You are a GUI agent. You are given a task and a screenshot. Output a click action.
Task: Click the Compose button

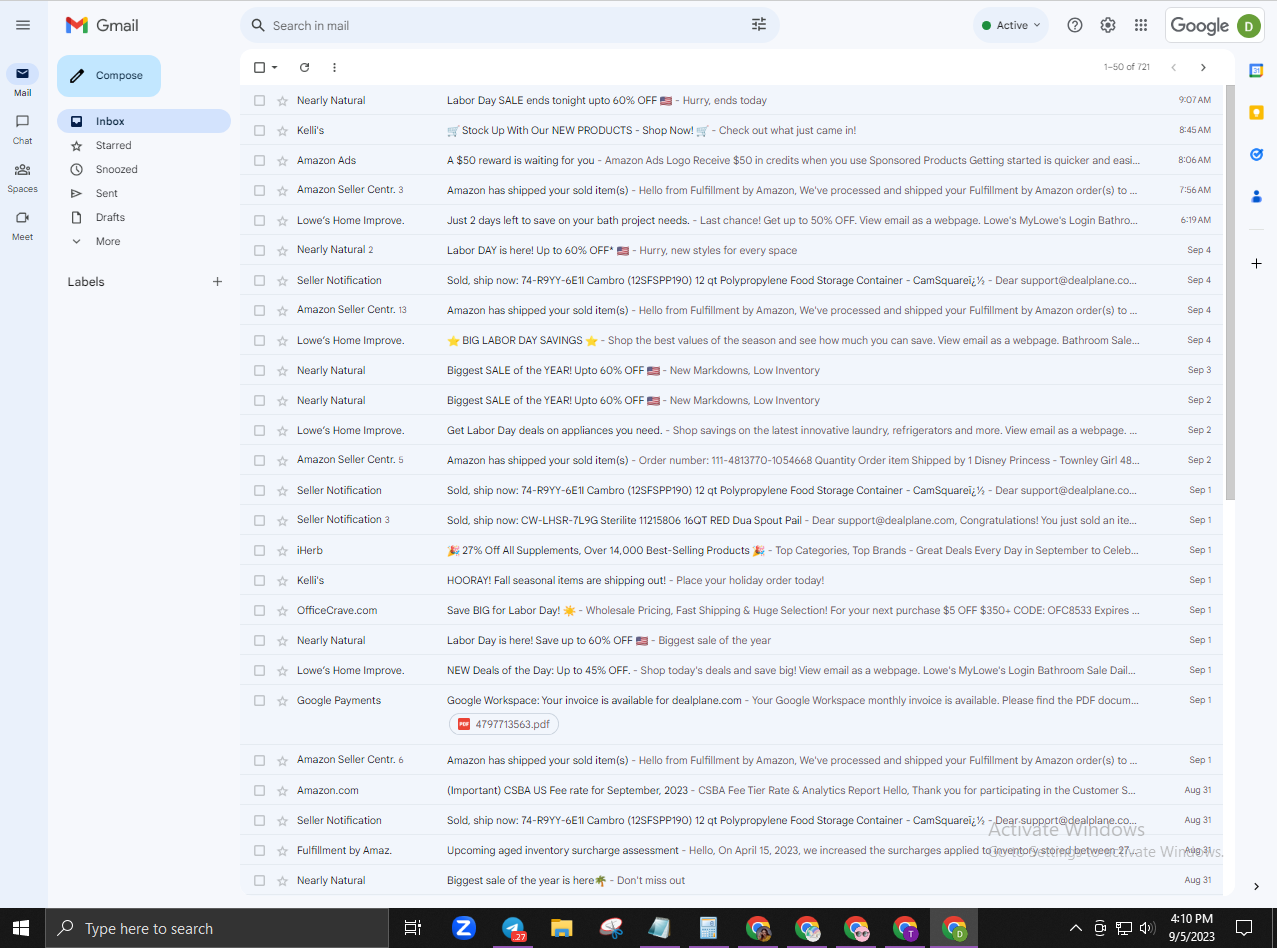[x=108, y=76]
